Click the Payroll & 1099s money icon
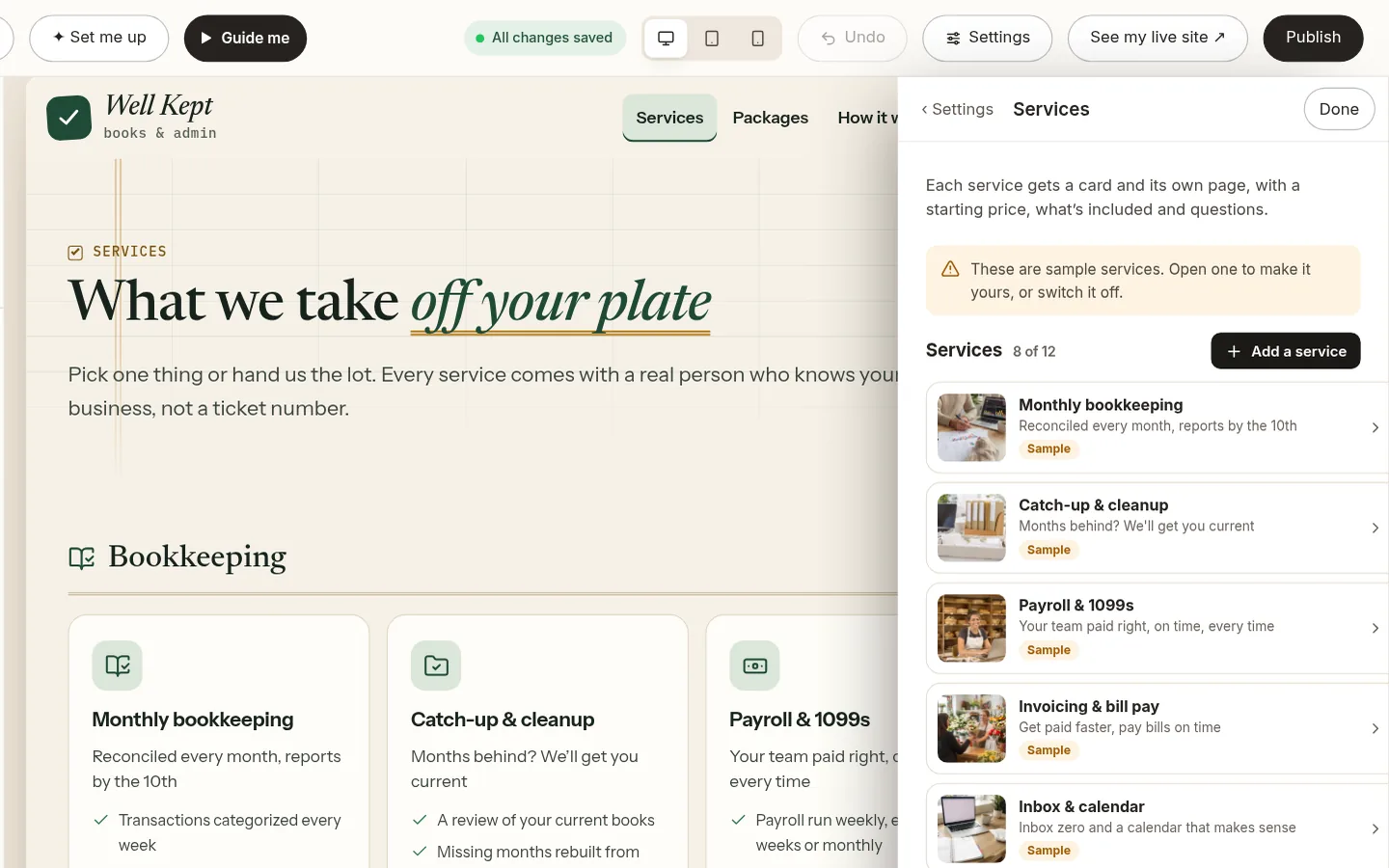This screenshot has width=1389, height=868. (754, 665)
